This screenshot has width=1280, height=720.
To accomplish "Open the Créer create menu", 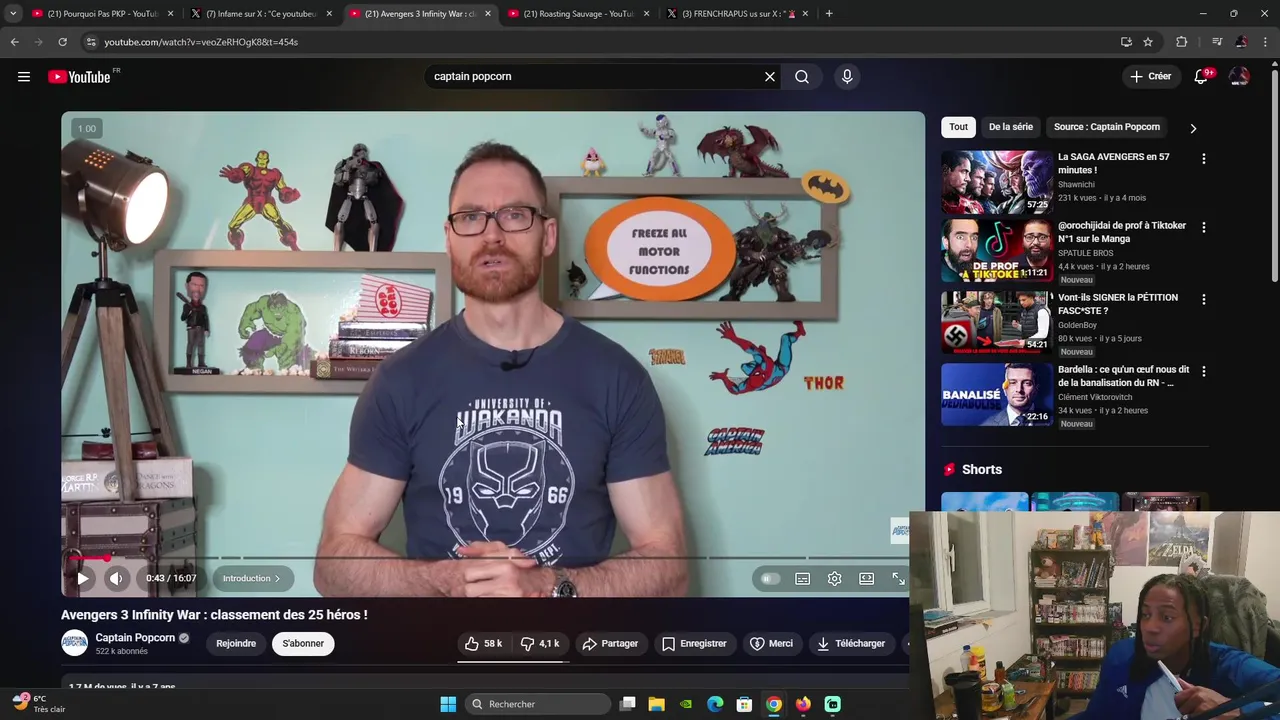I will pyautogui.click(x=1150, y=76).
